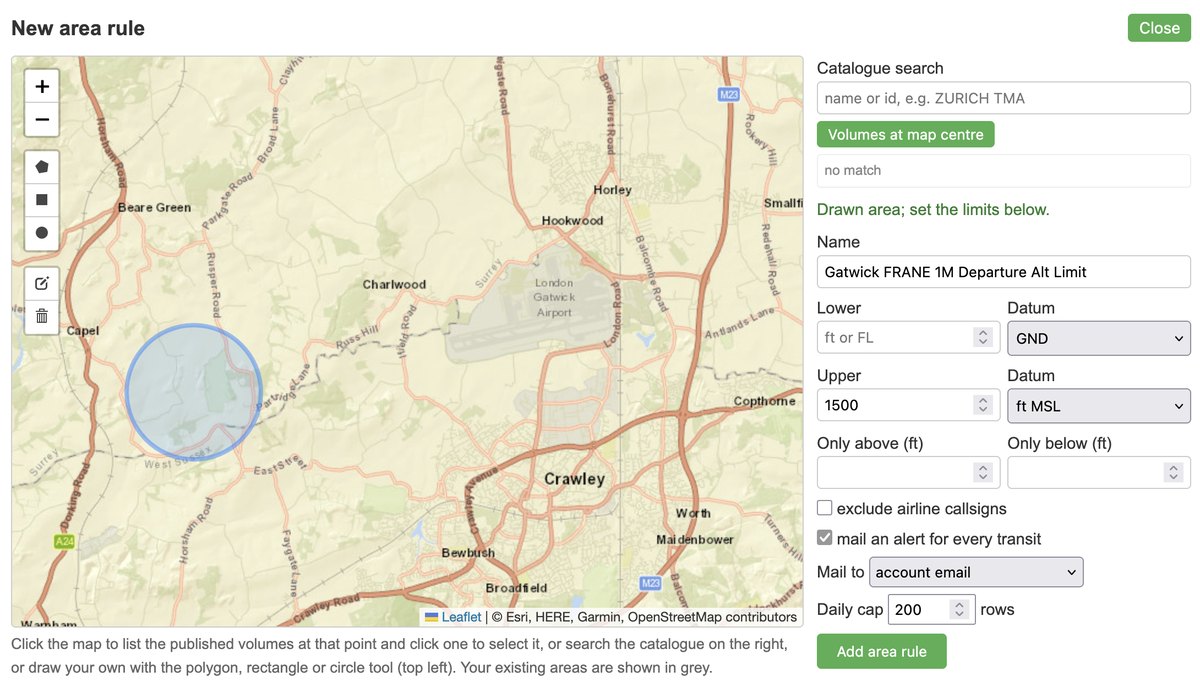The width and height of the screenshot is (1200, 693).
Task: Click the Daily cap stepper arrows
Action: coord(958,609)
